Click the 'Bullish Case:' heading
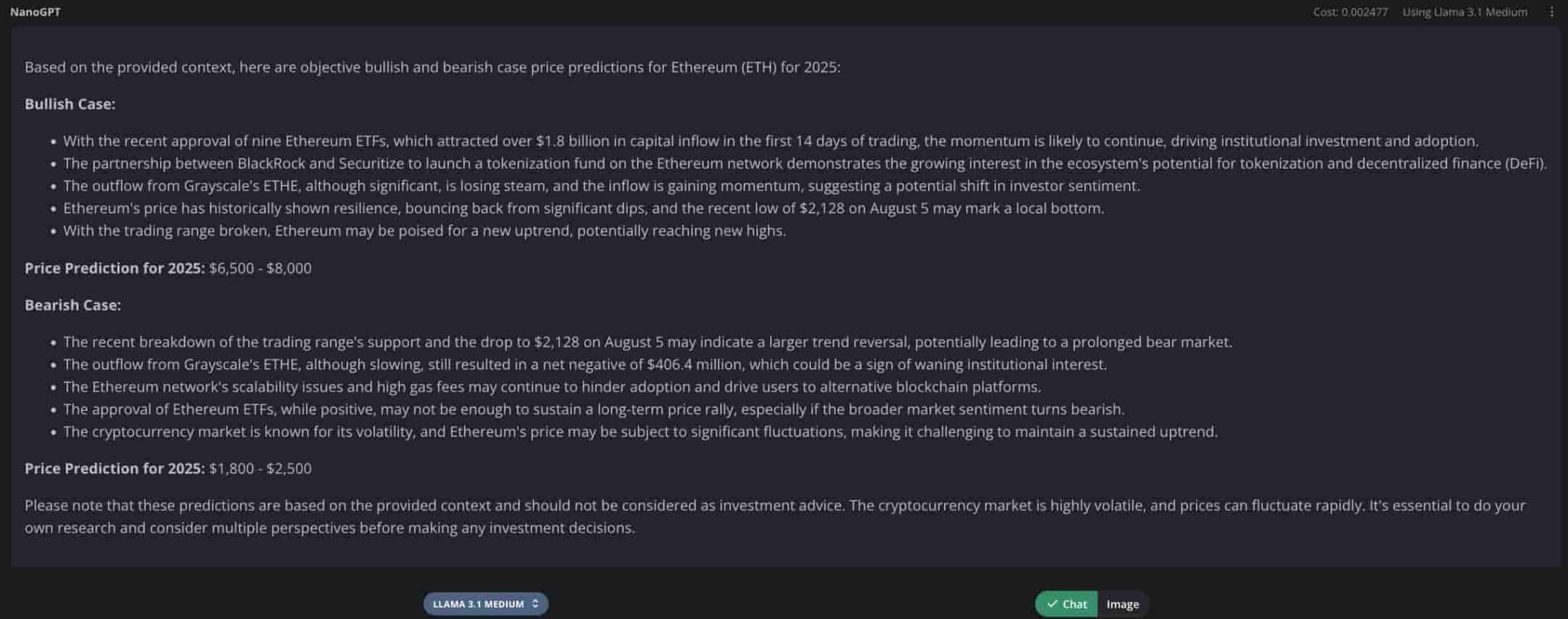The height and width of the screenshot is (619, 1568). click(69, 103)
